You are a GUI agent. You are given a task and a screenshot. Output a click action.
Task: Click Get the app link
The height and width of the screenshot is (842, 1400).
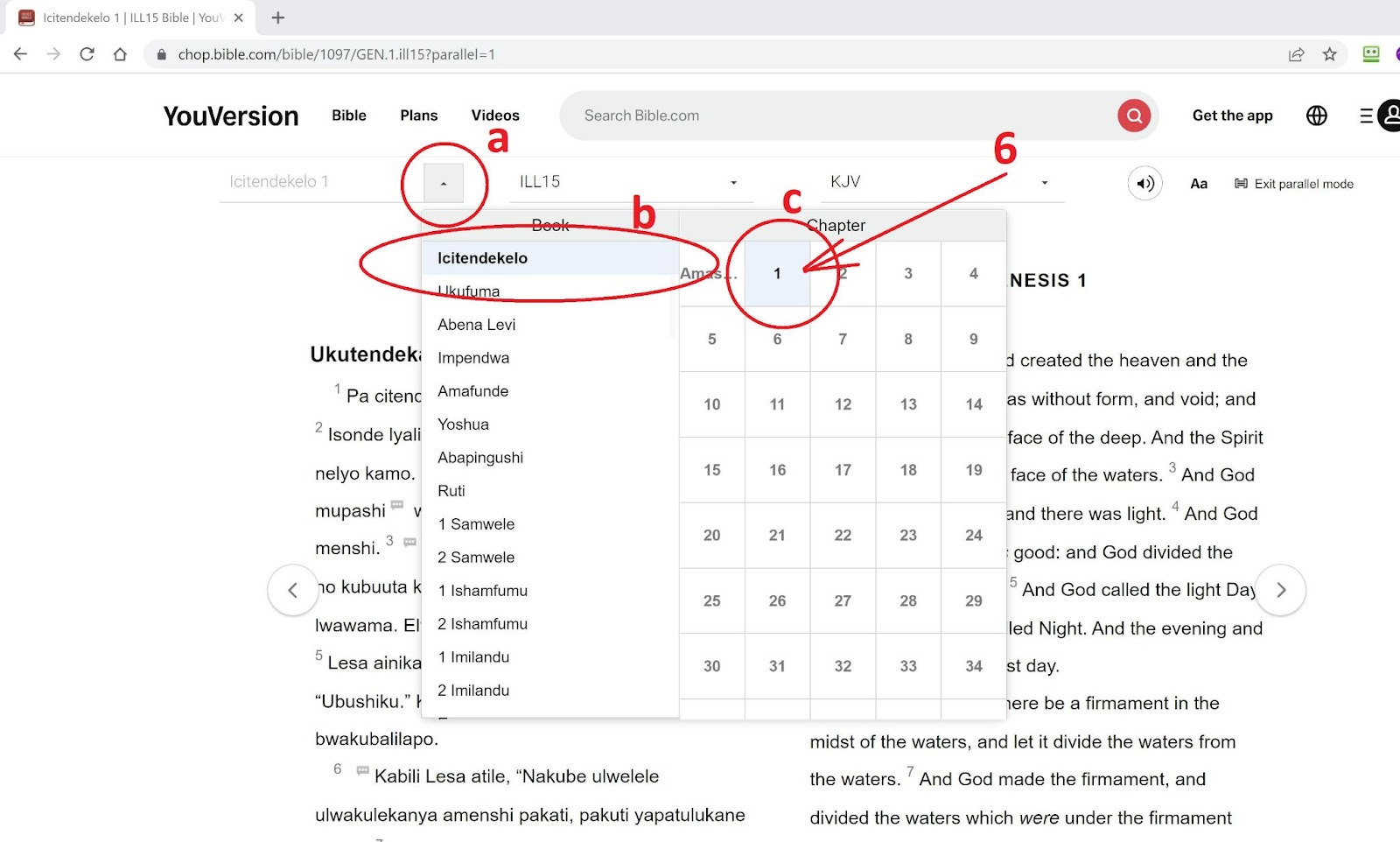click(x=1233, y=116)
